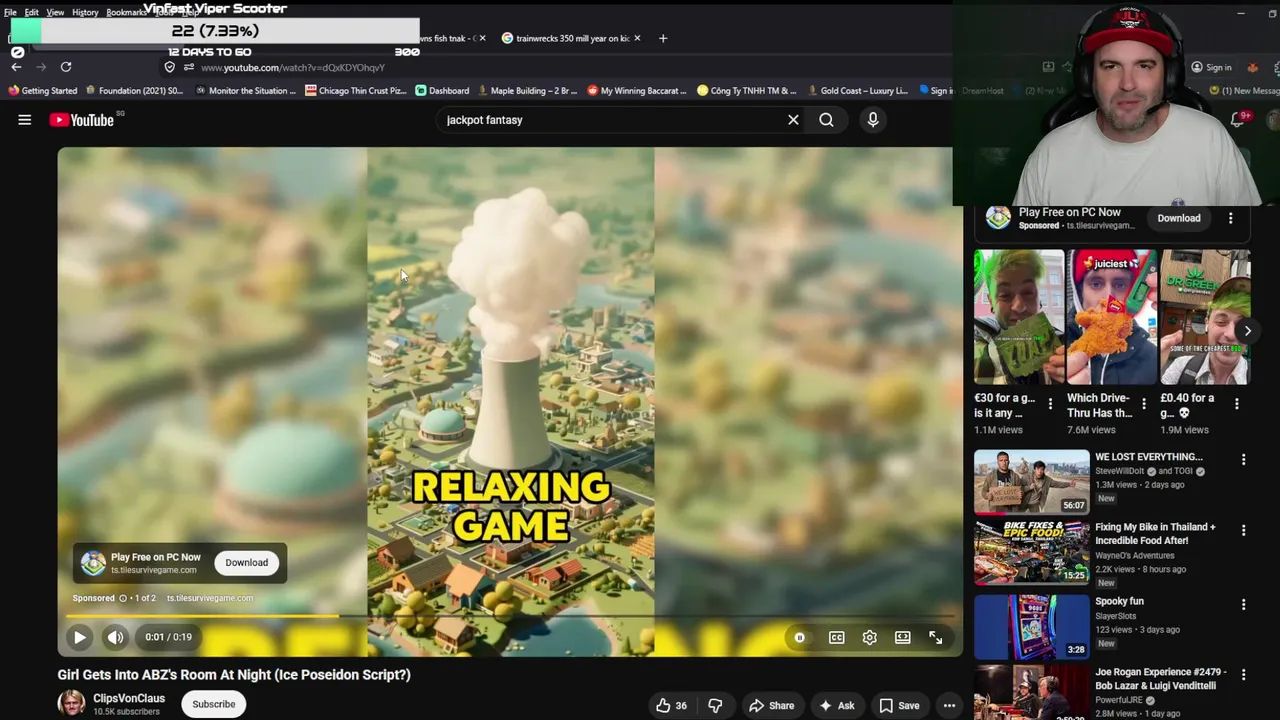Show next Shorts using the right chevron

coord(1247,331)
